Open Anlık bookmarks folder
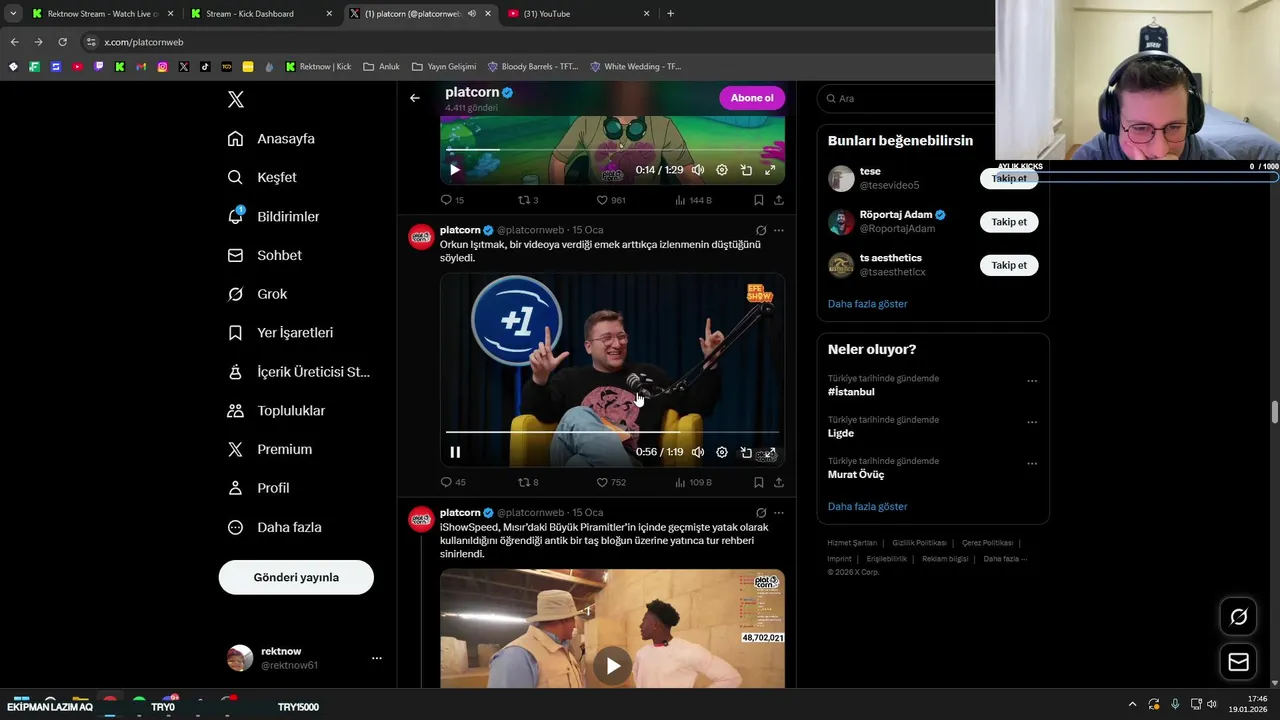The width and height of the screenshot is (1280, 720). click(x=381, y=67)
